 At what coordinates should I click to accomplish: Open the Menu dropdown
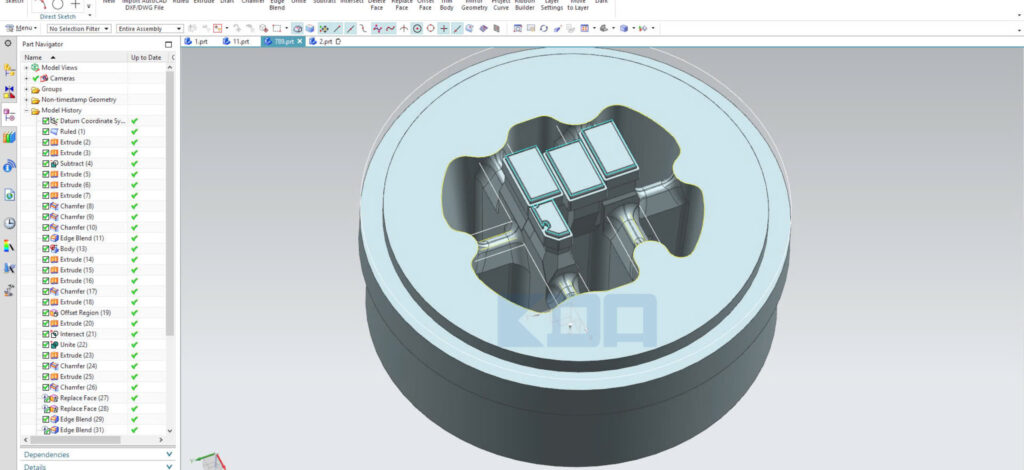click(21, 29)
